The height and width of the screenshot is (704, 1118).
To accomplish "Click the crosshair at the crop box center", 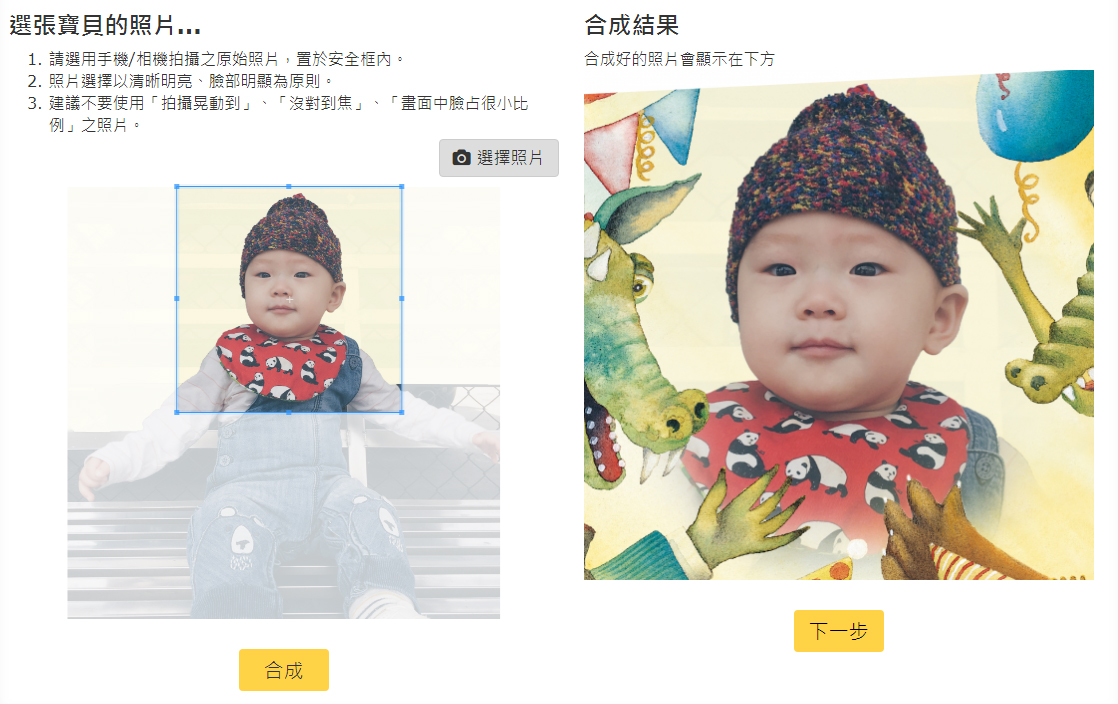I will pos(289,300).
